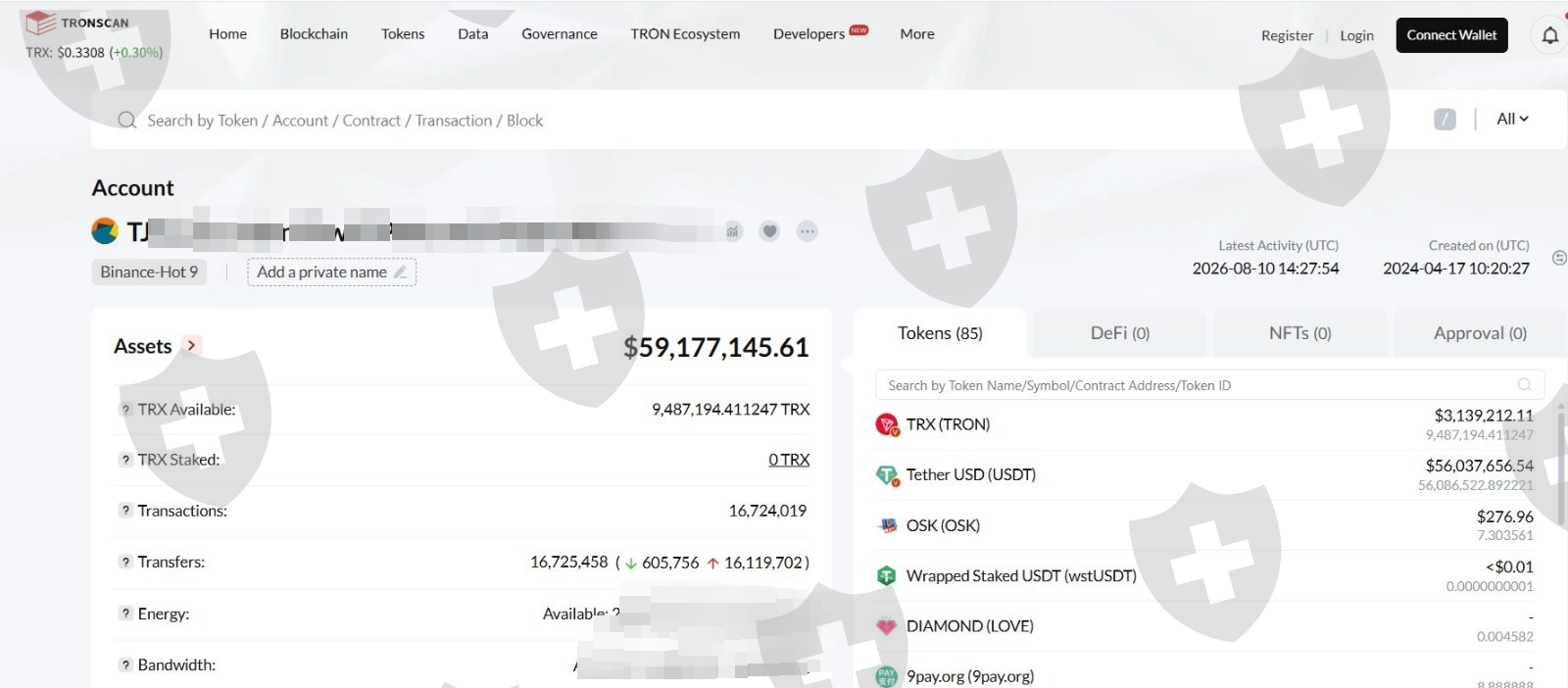Click the Wrapped Staked USDT token icon
This screenshot has width=1568, height=688.
(887, 576)
